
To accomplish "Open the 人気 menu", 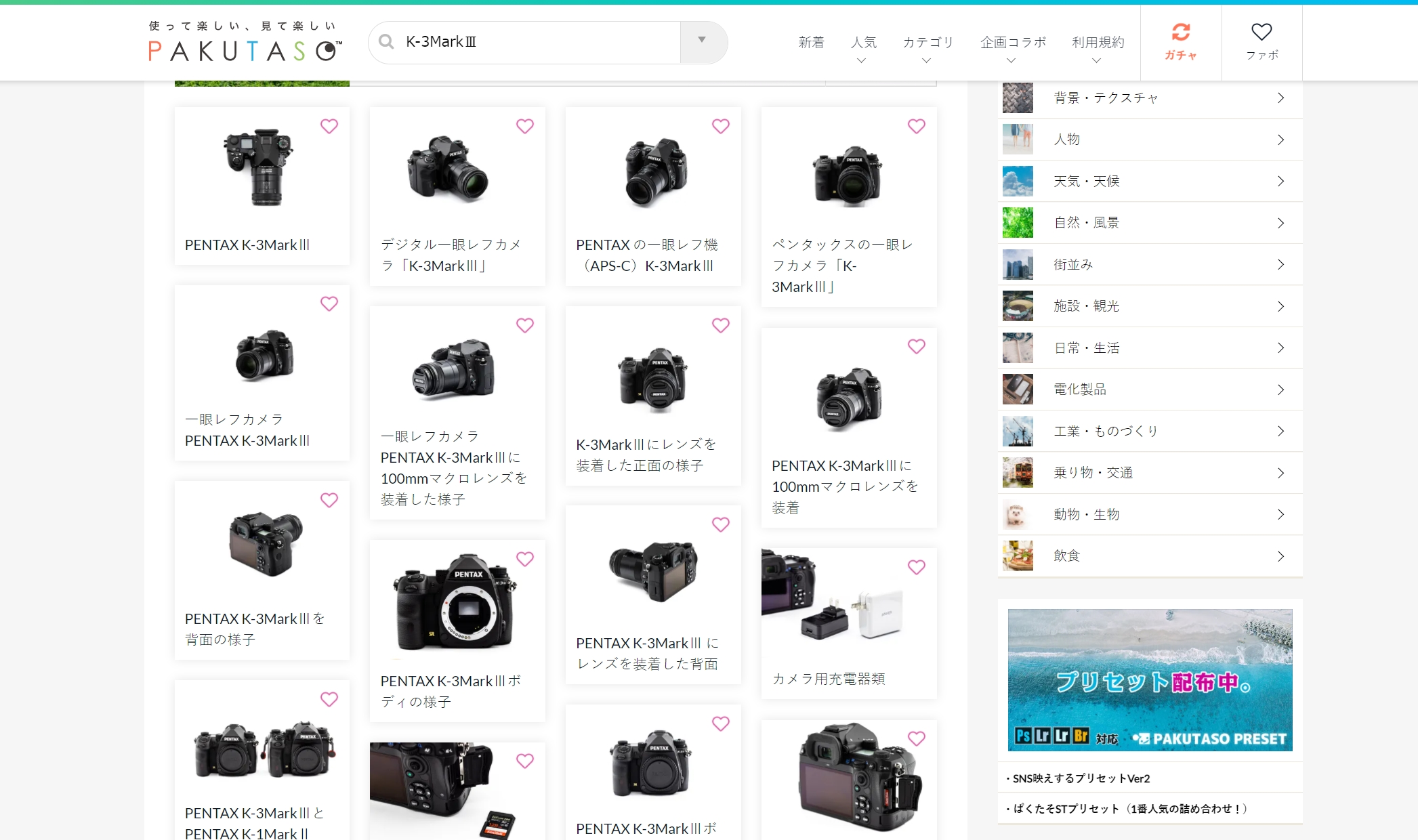I will [x=863, y=43].
